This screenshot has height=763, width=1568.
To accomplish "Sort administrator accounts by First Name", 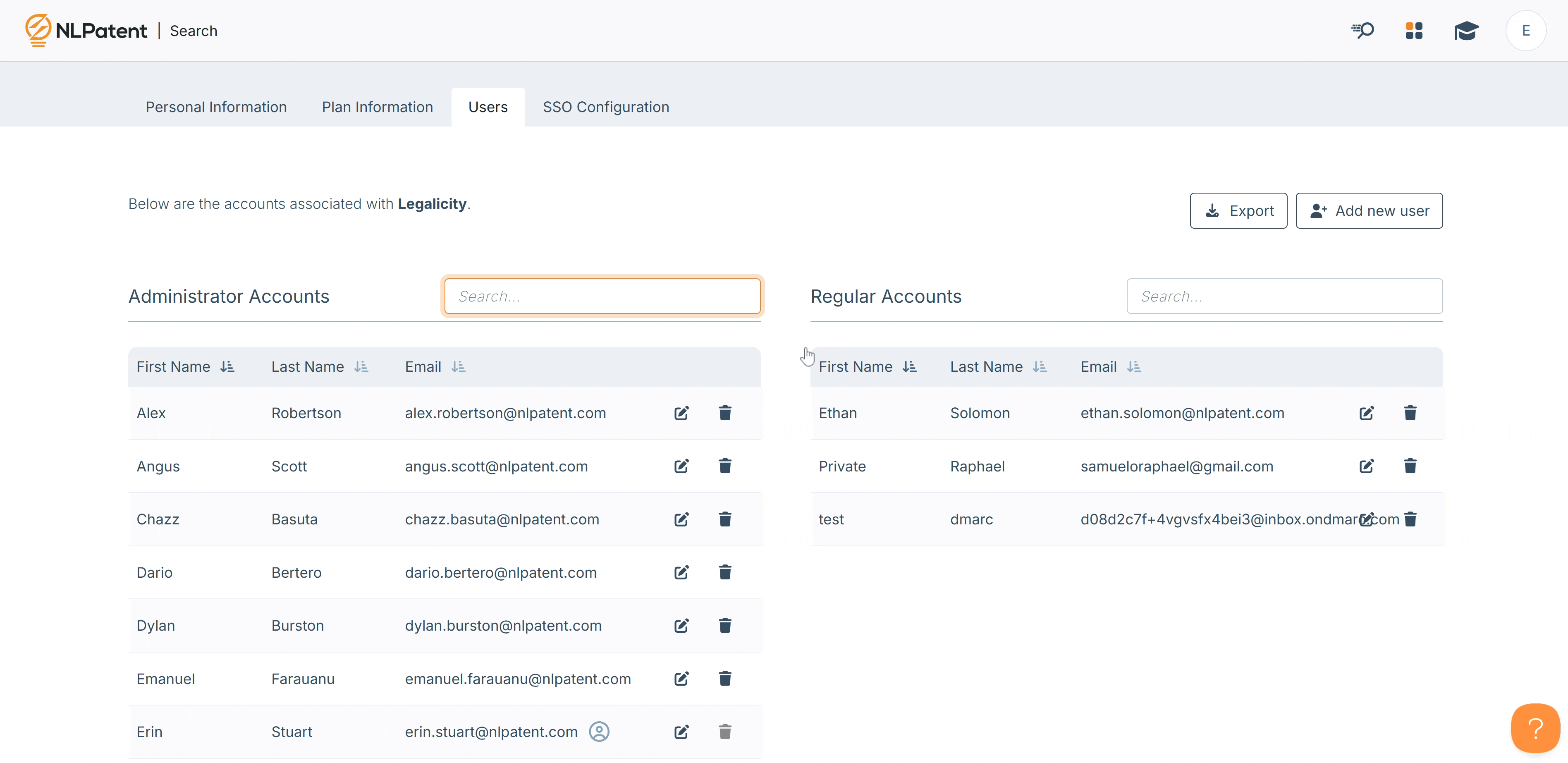I will pos(227,366).
